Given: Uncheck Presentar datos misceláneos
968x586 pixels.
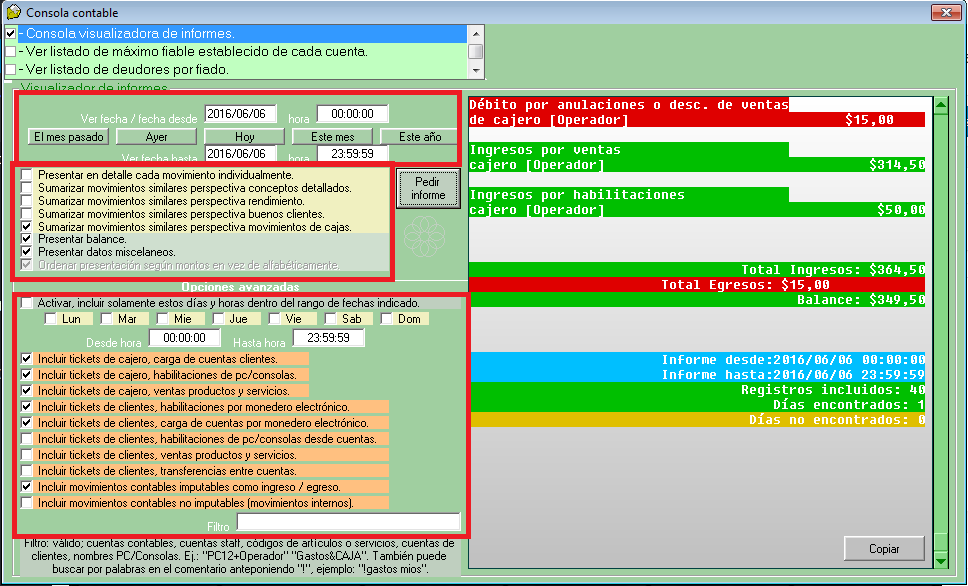Looking at the screenshot, I should 27,252.
